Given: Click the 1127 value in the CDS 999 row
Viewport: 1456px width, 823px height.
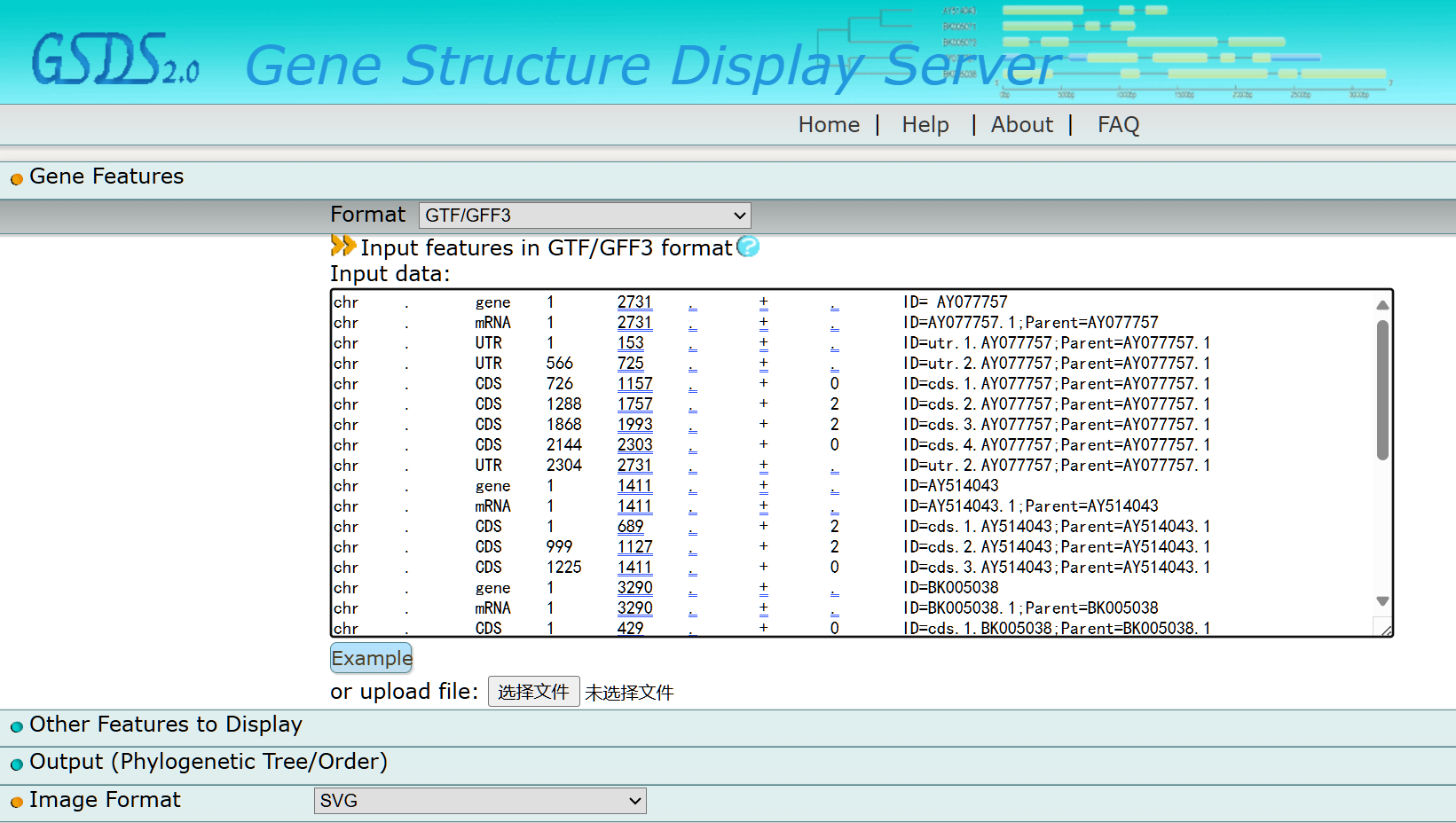Looking at the screenshot, I should [634, 547].
